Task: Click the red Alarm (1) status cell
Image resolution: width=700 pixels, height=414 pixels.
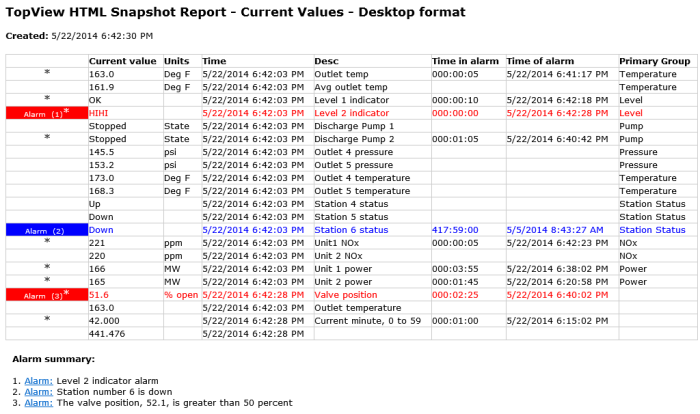Action: coord(47,113)
